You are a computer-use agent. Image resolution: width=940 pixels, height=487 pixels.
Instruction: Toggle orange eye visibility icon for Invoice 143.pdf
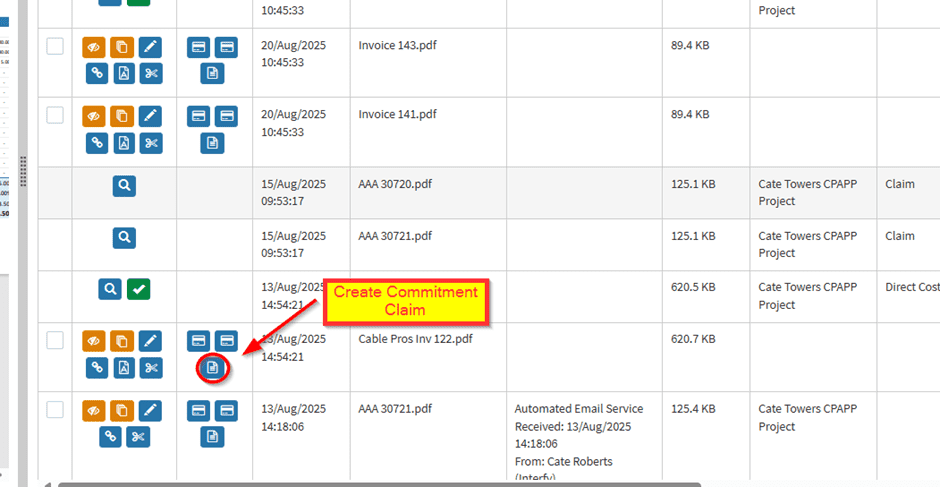coord(95,46)
